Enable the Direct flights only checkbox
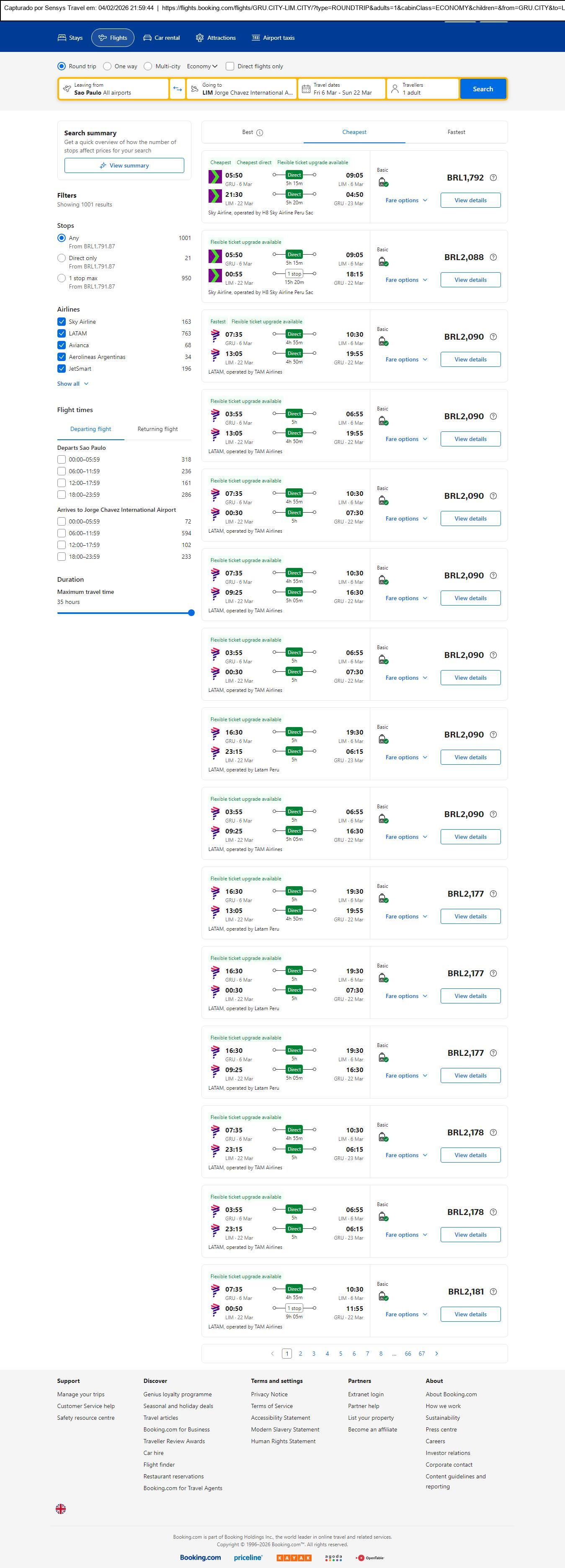The image size is (565, 1568). click(x=230, y=66)
